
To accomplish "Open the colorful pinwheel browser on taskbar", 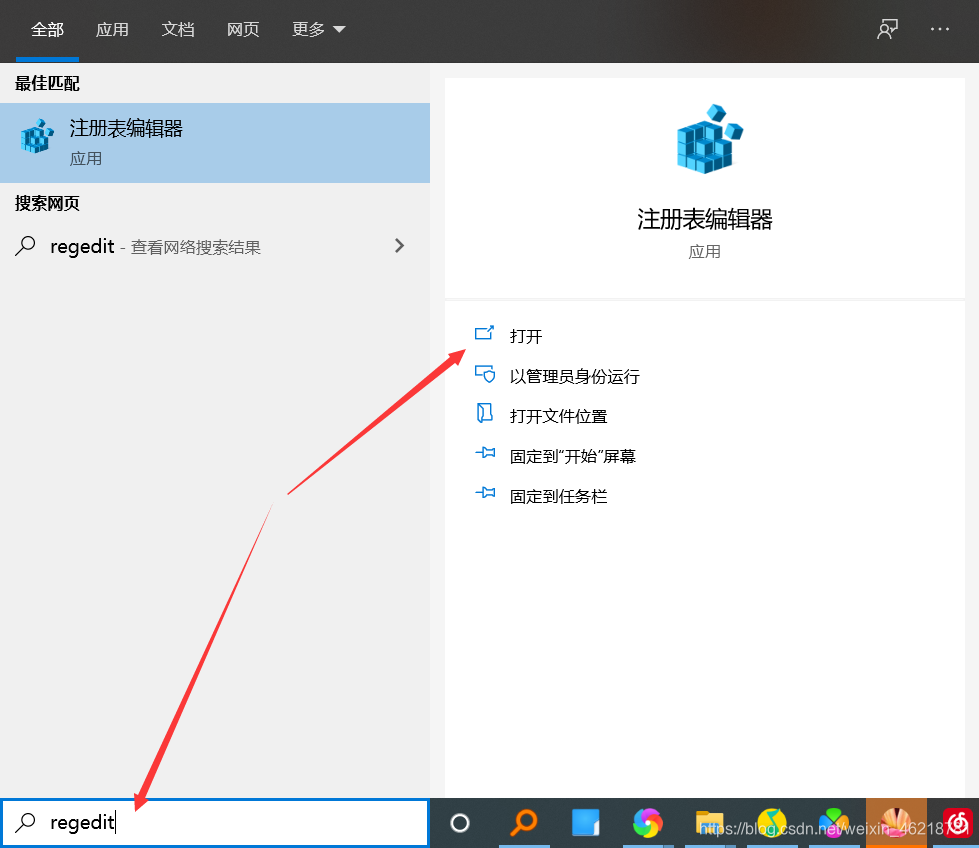I will pos(647,822).
